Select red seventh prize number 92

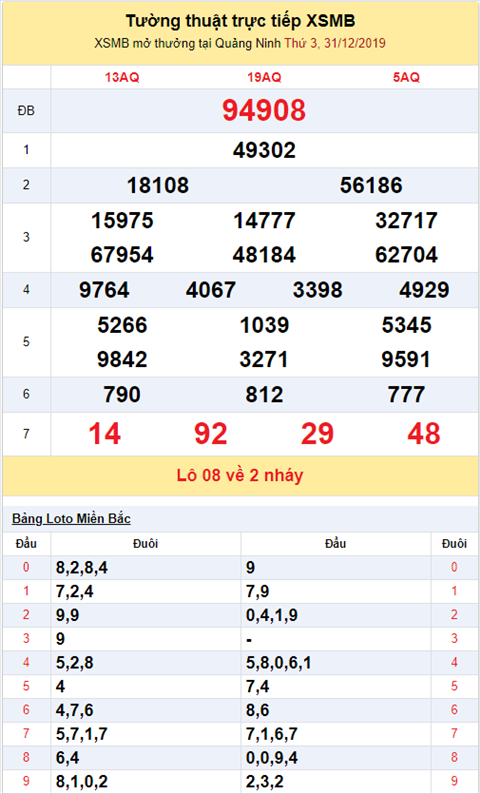click(211, 434)
